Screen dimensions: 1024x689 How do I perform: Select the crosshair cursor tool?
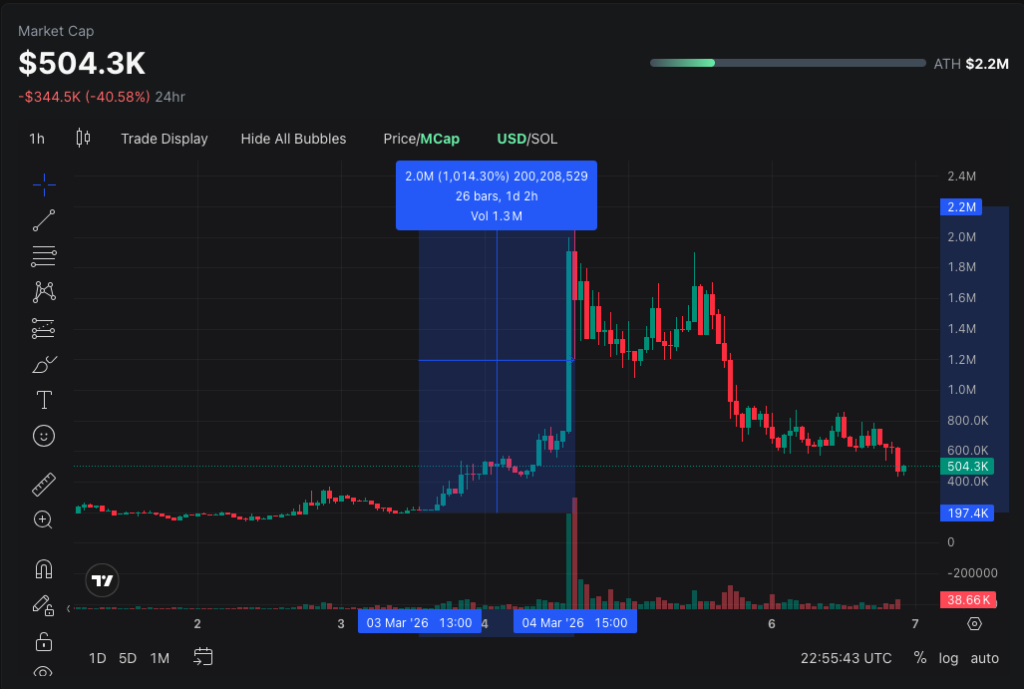coord(44,184)
